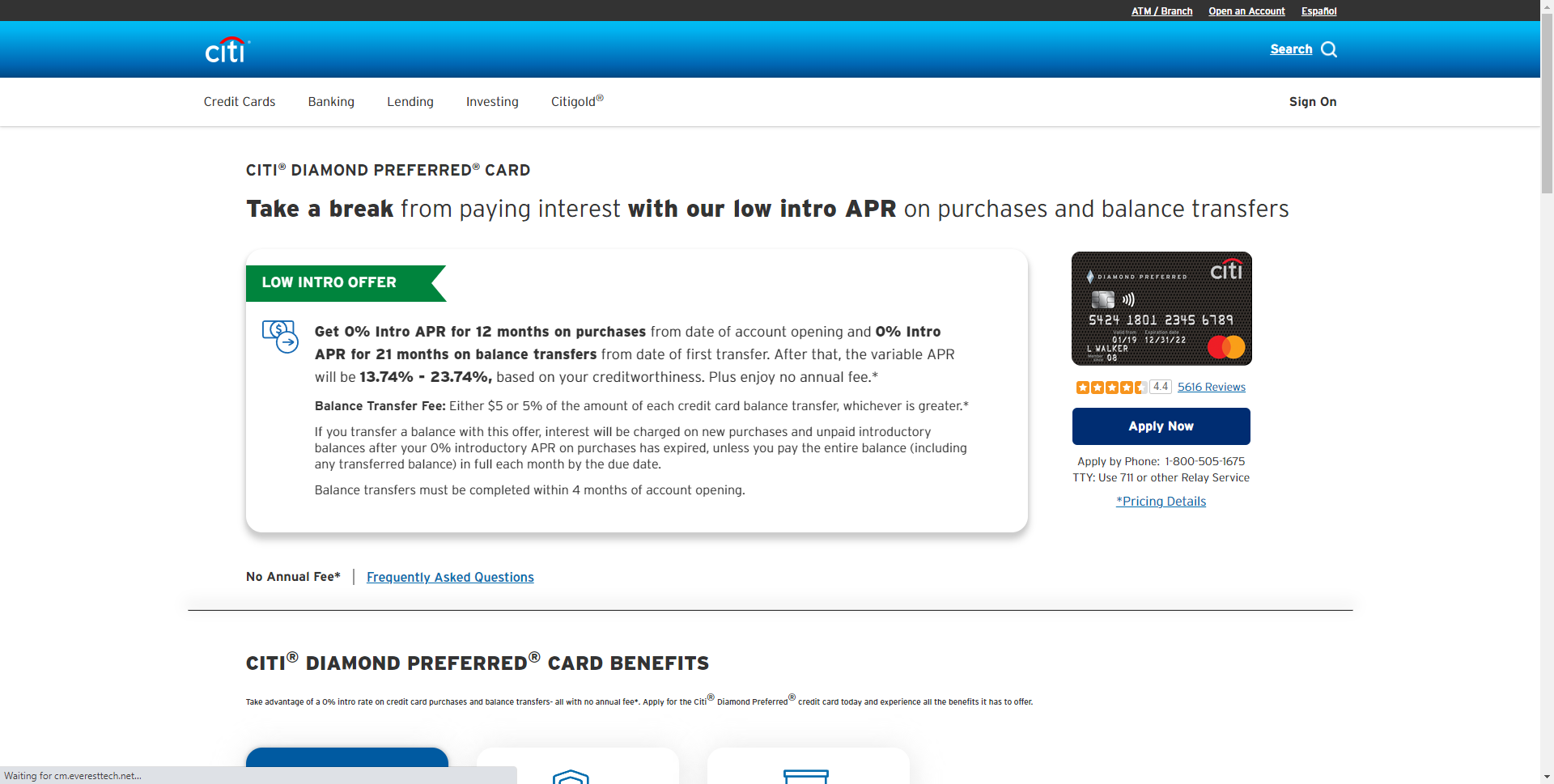Viewport: 1554px width, 784px height.
Task: Click the phone number 1-800-505-1675
Action: 1205,462
